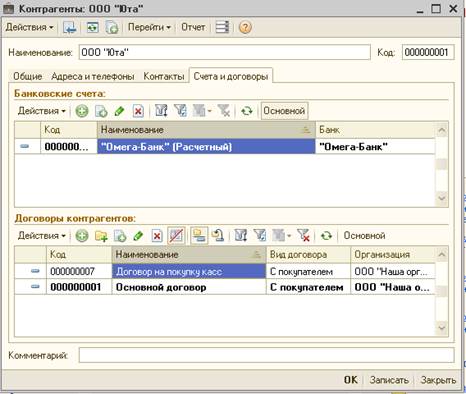Click the reread form icon in top toolbar

(93, 27)
